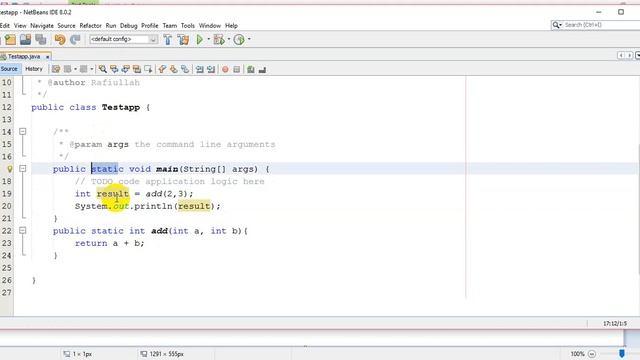640x360 pixels.
Task: Select the Testapp.java editor tab
Action: pyautogui.click(x=24, y=57)
